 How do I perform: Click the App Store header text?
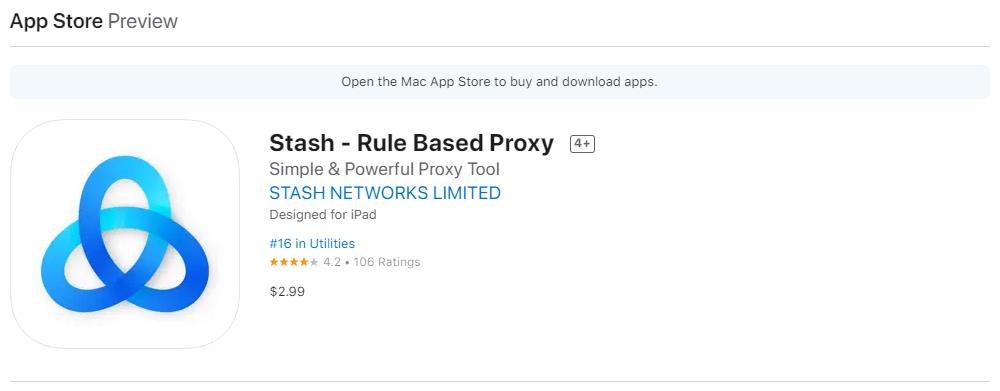56,21
